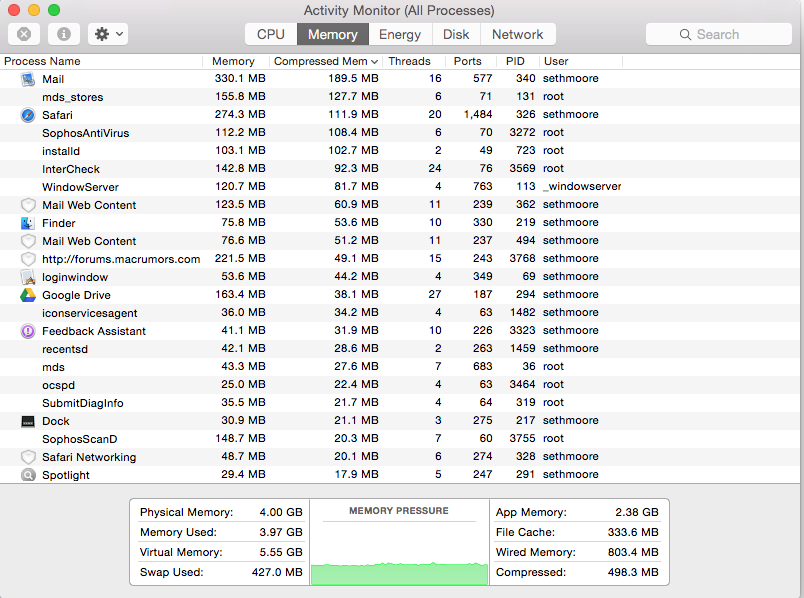This screenshot has height=598, width=804.
Task: Open the Disk tab
Action: pyautogui.click(x=456, y=34)
